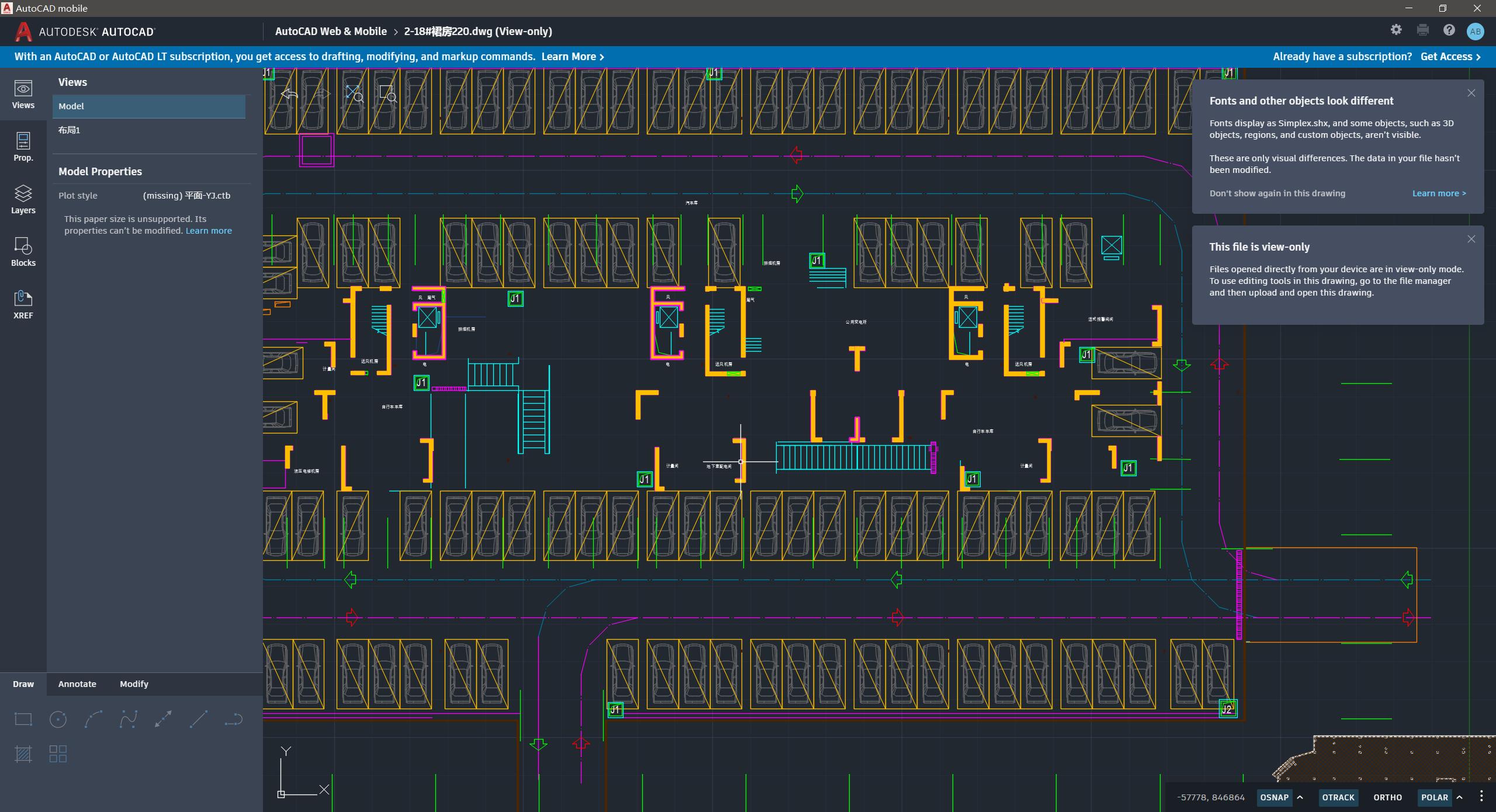This screenshot has width=1496, height=812.
Task: Click Don't show again in this drawing
Action: coord(1277,193)
